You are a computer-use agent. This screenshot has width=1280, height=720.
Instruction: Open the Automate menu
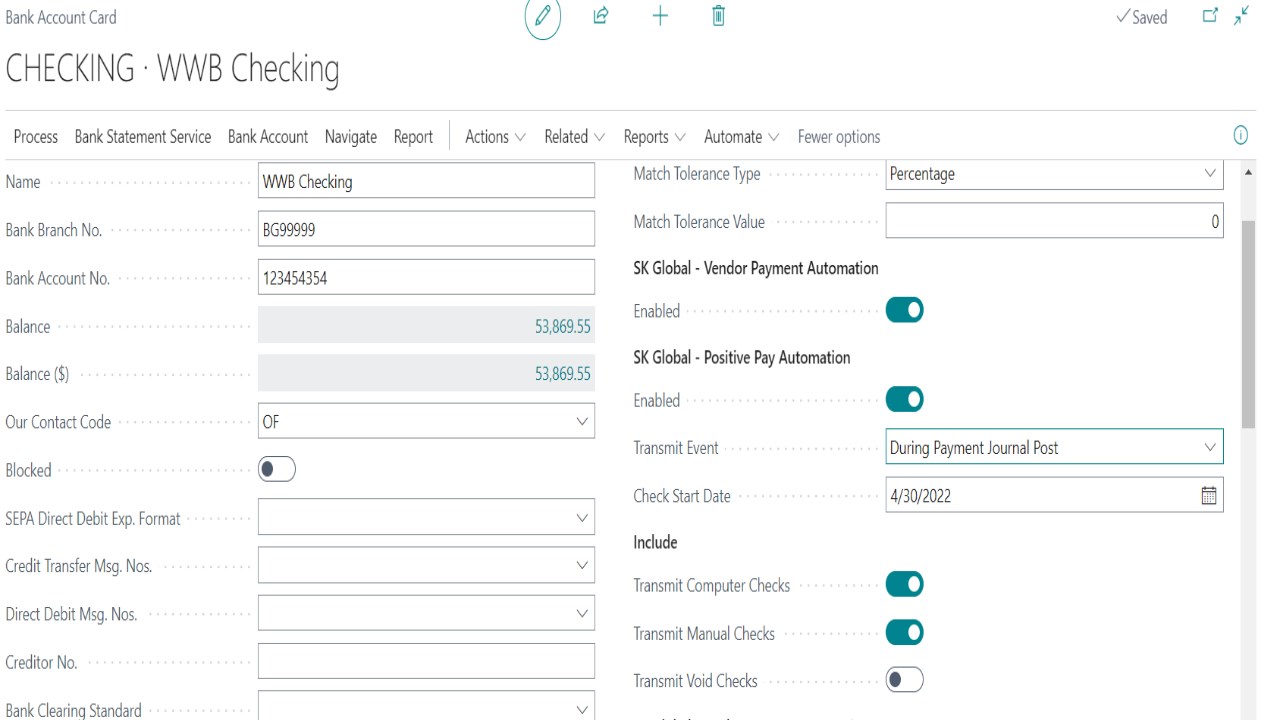click(x=741, y=137)
